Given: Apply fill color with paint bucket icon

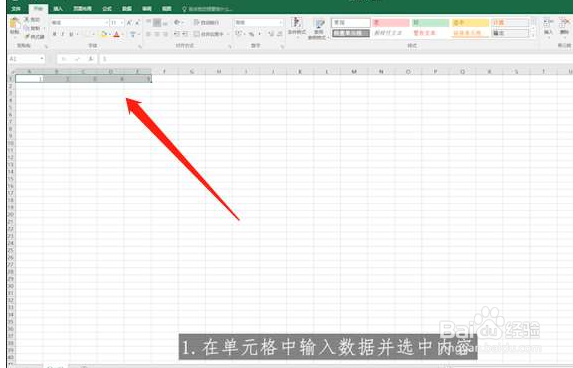Looking at the screenshot, I should (104, 34).
